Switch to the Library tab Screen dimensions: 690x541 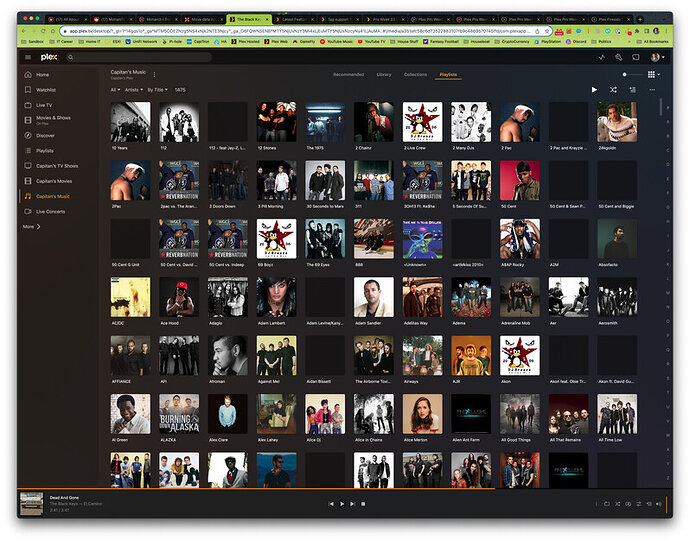tap(384, 75)
